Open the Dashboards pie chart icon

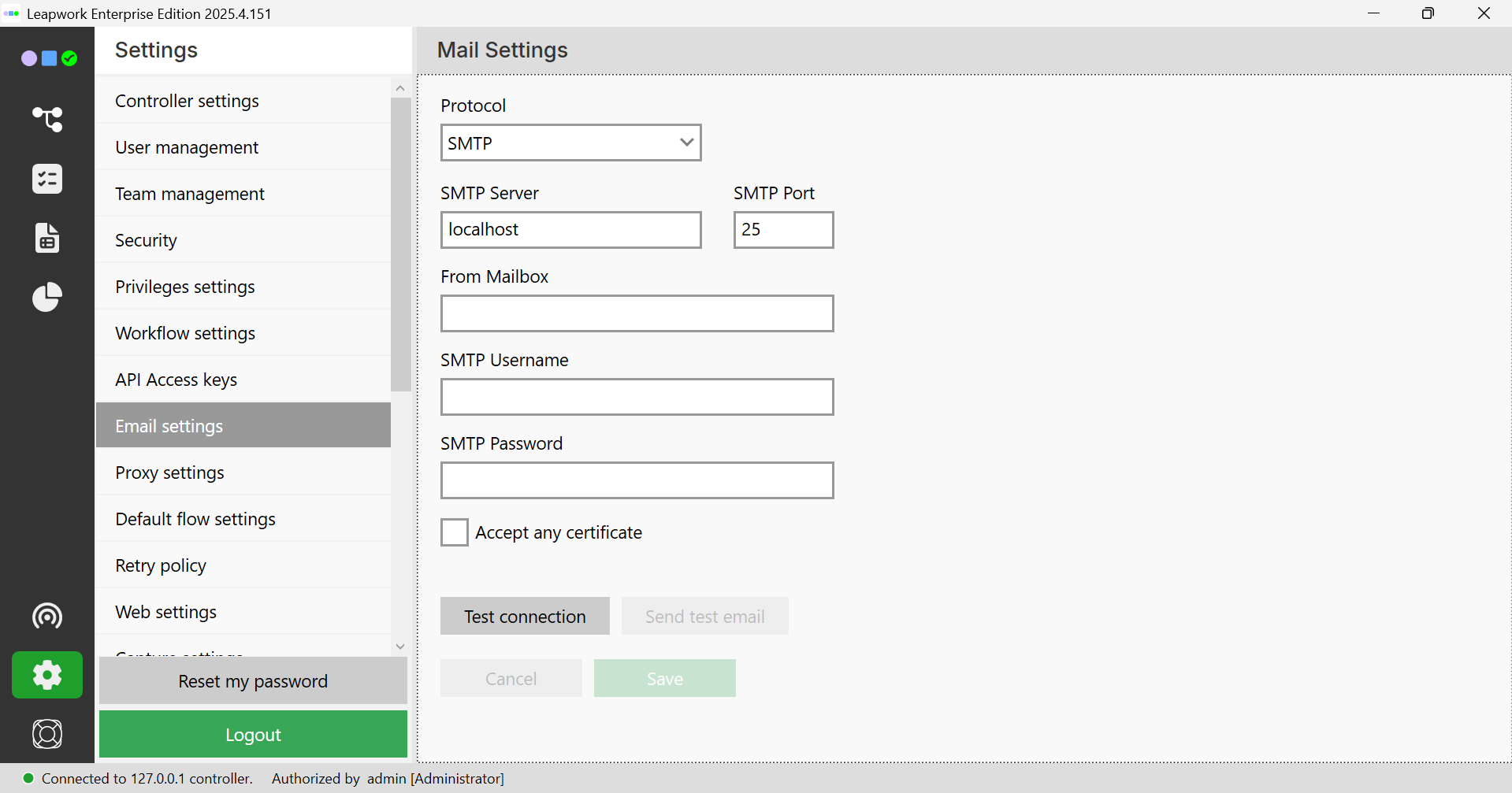coord(47,297)
